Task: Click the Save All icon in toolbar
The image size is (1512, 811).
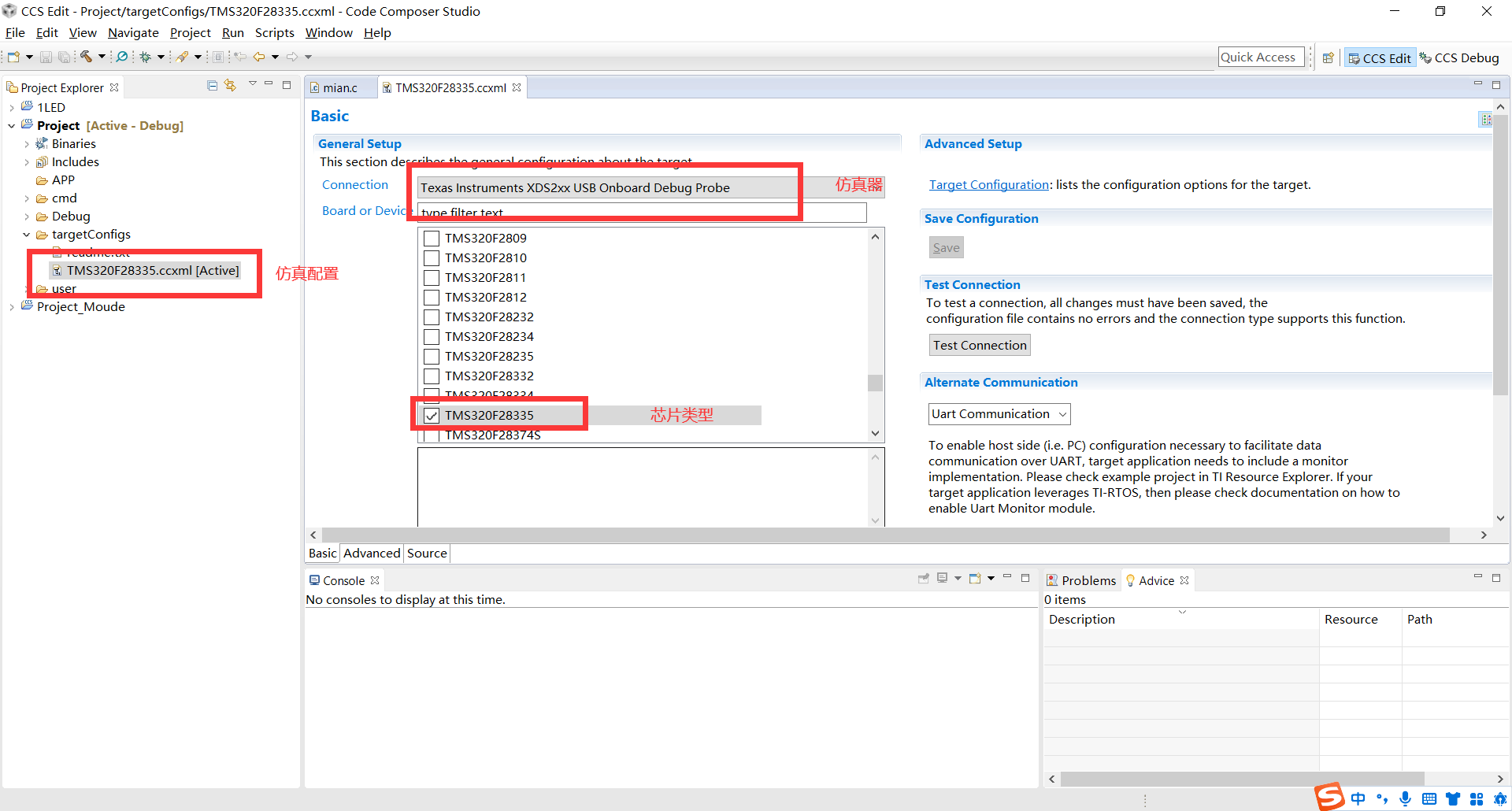Action: (x=64, y=57)
